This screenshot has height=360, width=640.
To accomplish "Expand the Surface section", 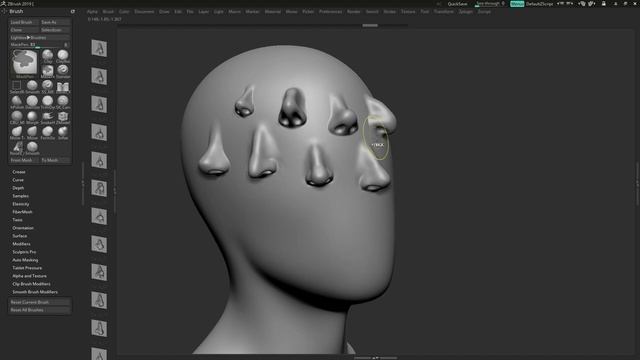I will pos(20,236).
